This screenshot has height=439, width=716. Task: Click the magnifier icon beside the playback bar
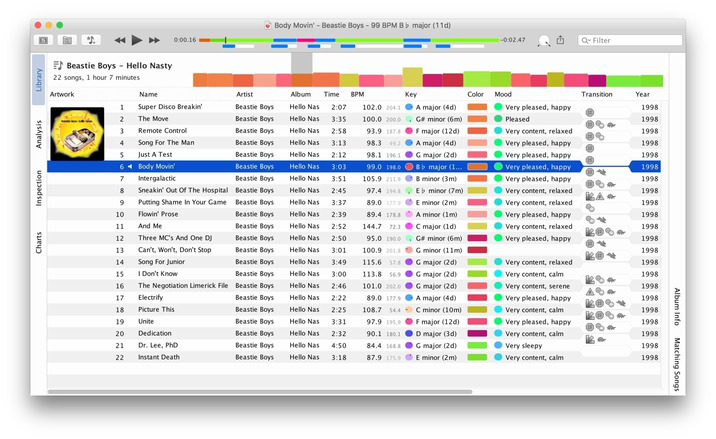[543, 41]
